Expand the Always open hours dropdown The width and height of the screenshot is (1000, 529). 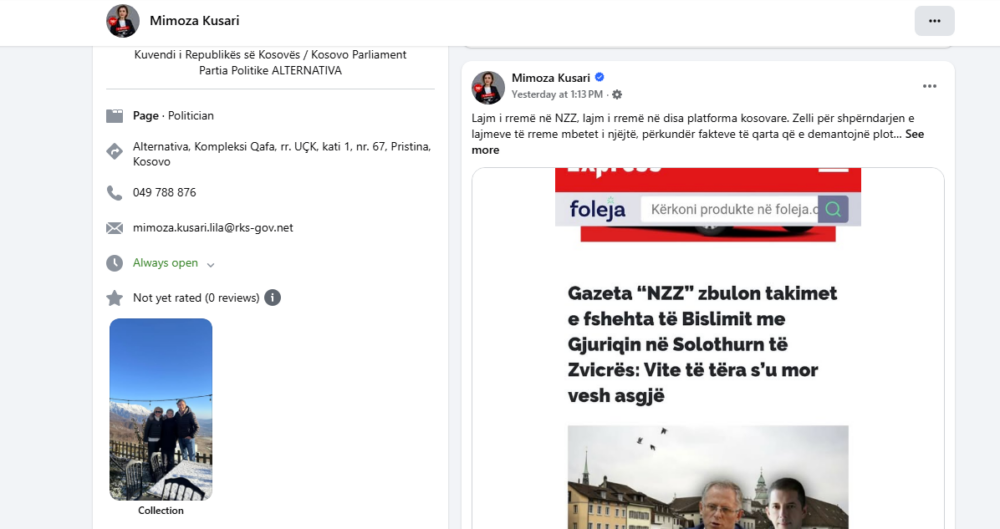pos(210,264)
